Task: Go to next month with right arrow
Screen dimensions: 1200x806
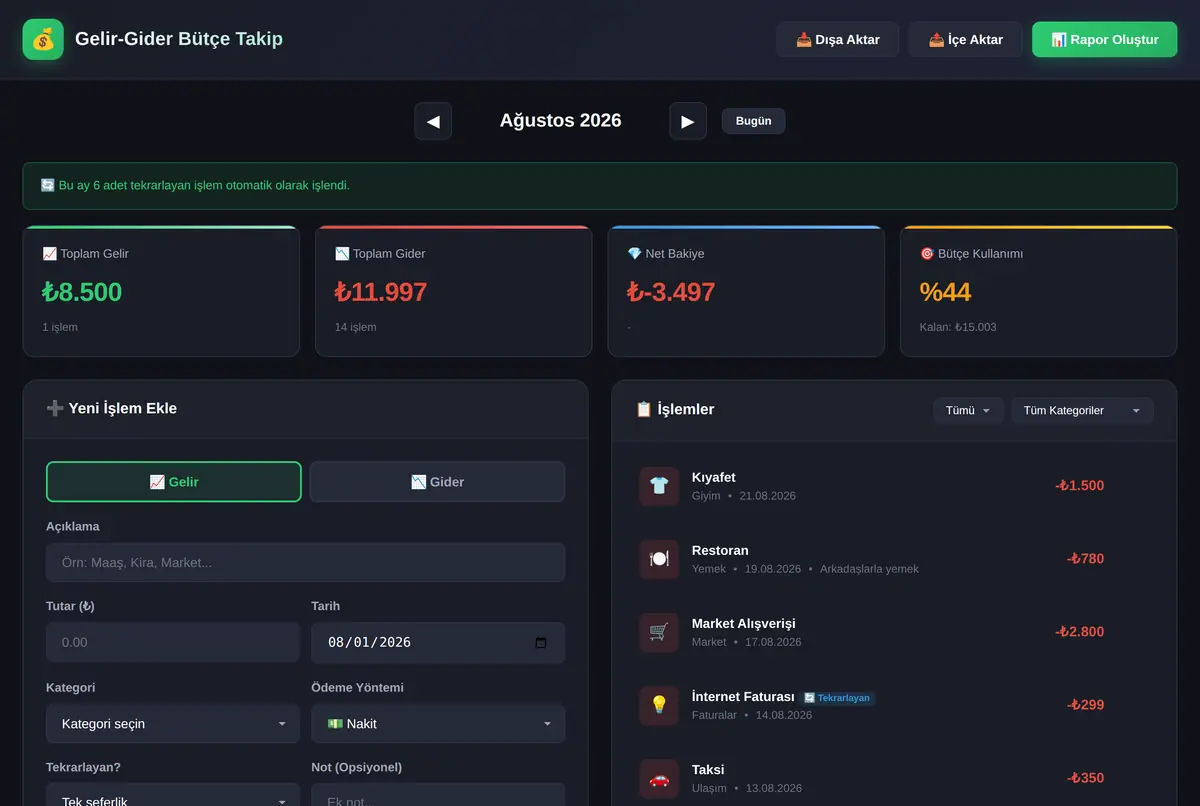Action: point(688,121)
